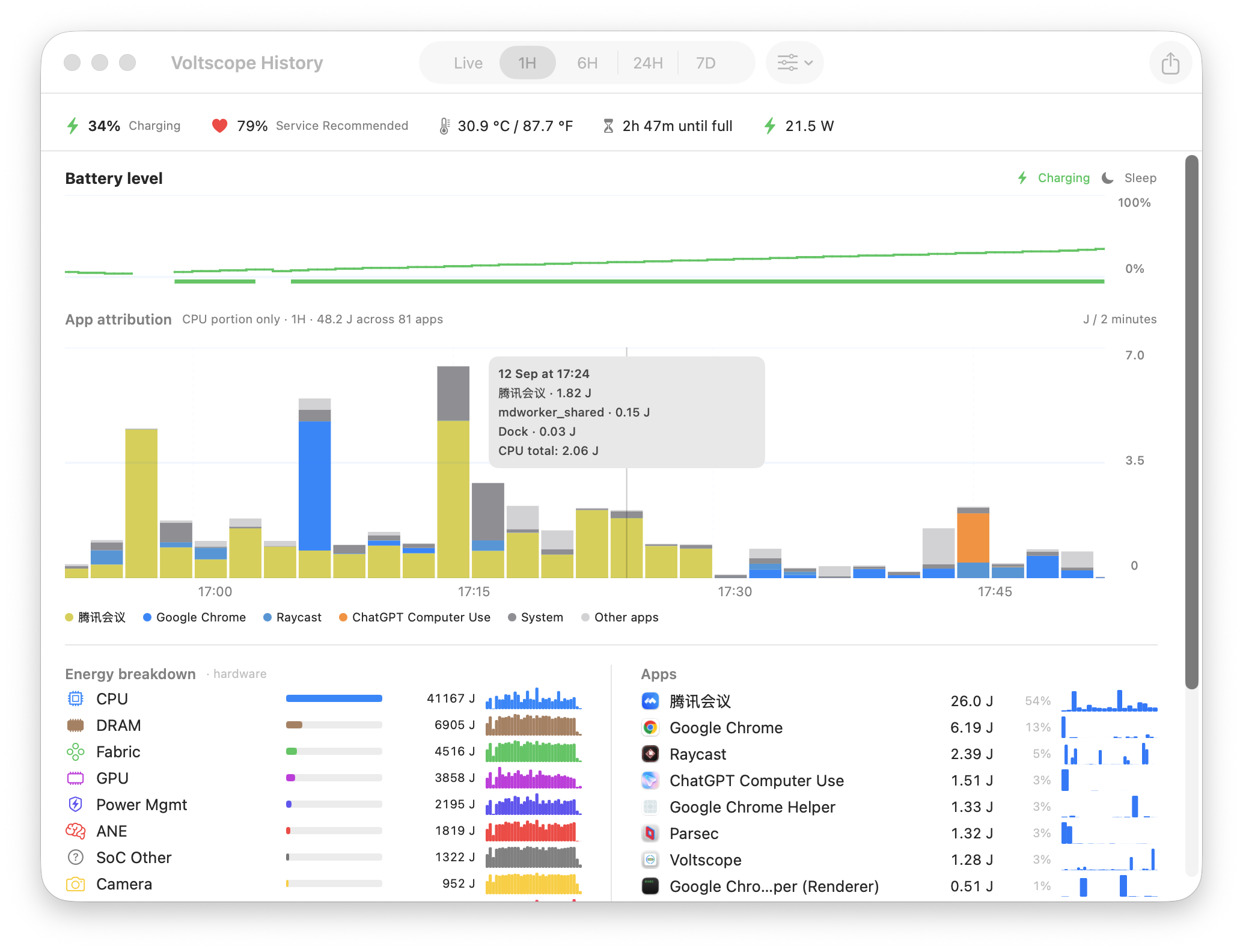Screen dimensions: 1243x952
Task: Click the ANE brain icon
Action: (75, 831)
